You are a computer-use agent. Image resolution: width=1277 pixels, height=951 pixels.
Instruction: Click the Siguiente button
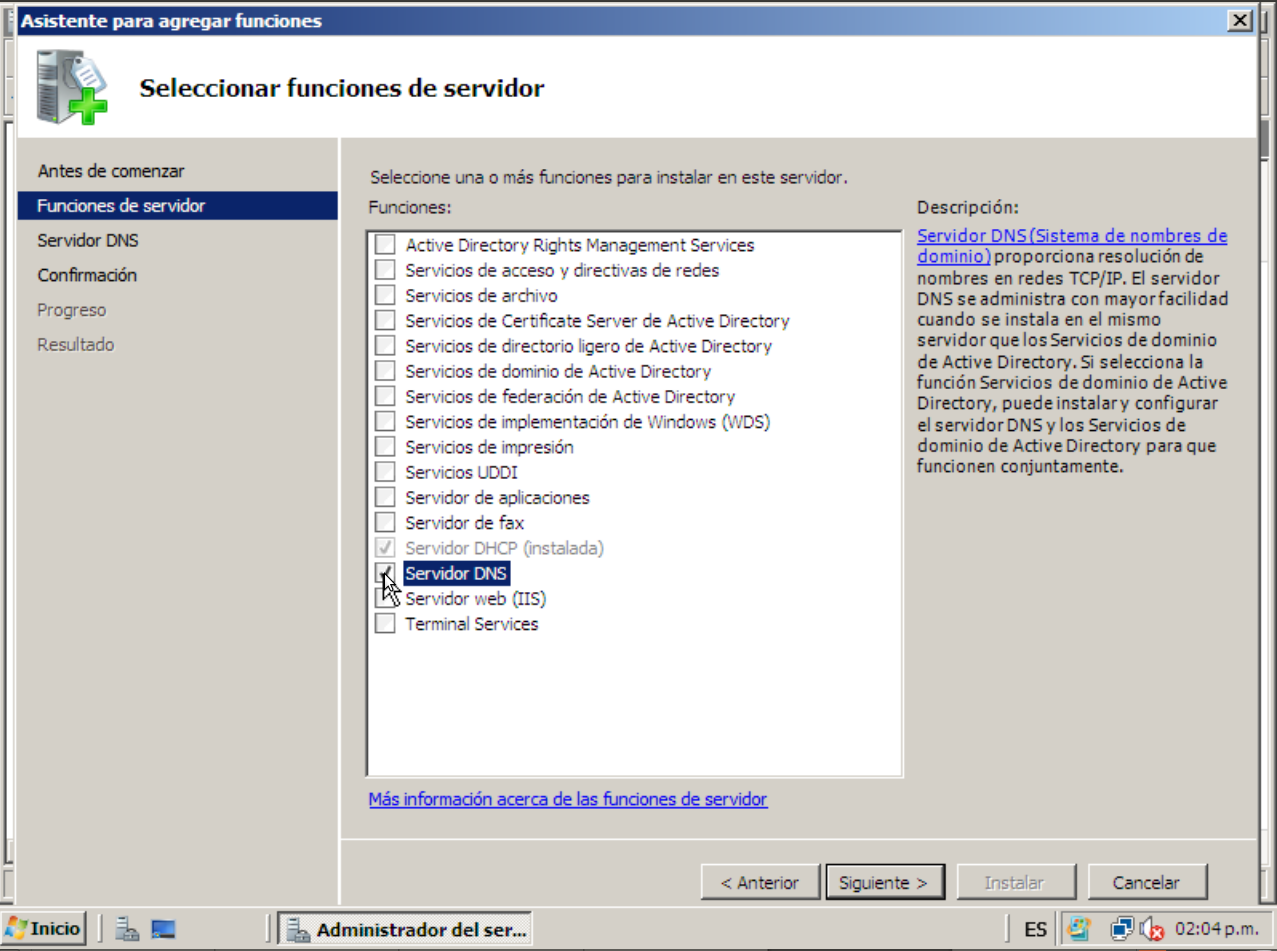pyautogui.click(x=884, y=883)
